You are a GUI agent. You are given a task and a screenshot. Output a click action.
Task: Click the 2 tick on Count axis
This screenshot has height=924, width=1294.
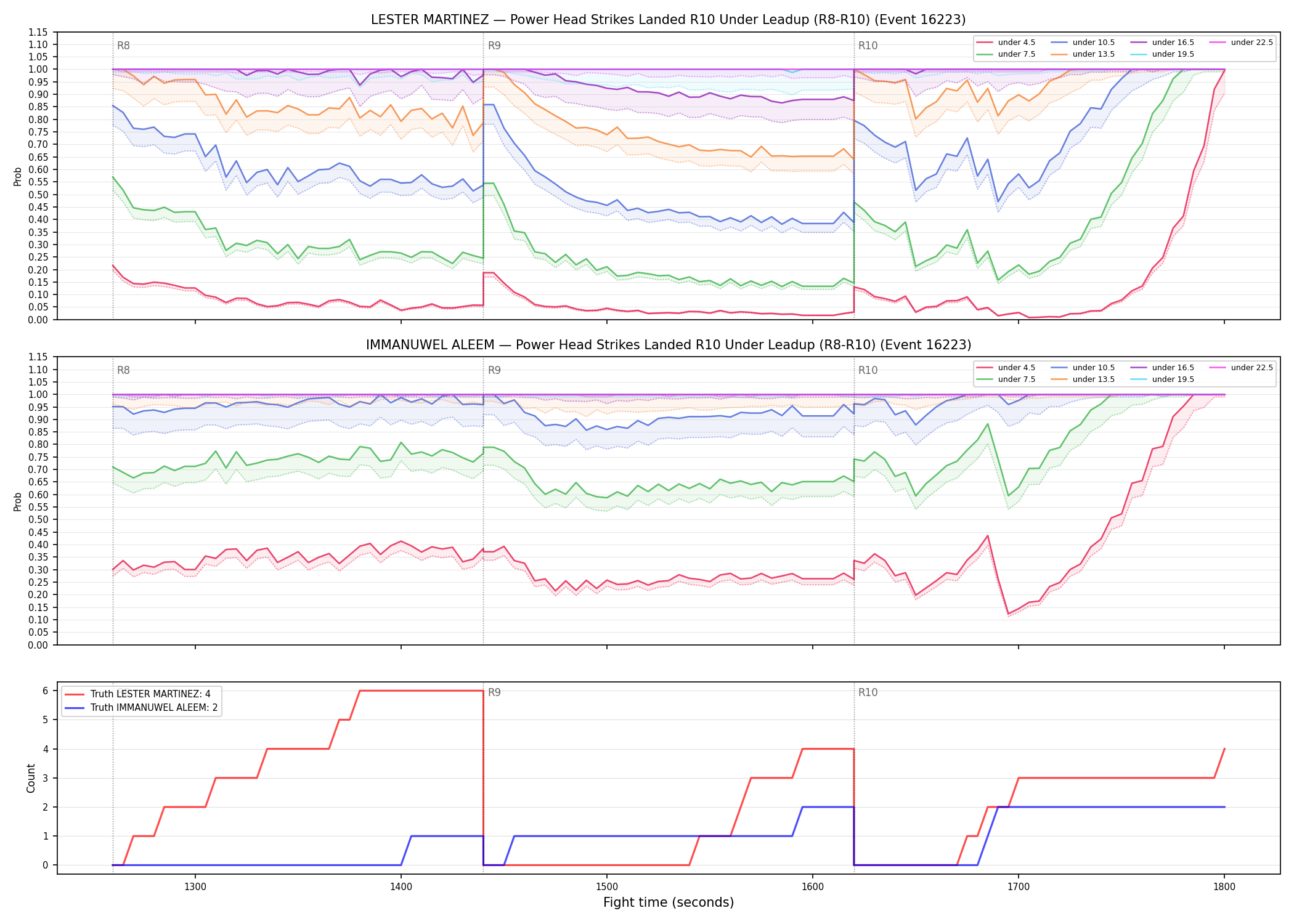pos(45,807)
